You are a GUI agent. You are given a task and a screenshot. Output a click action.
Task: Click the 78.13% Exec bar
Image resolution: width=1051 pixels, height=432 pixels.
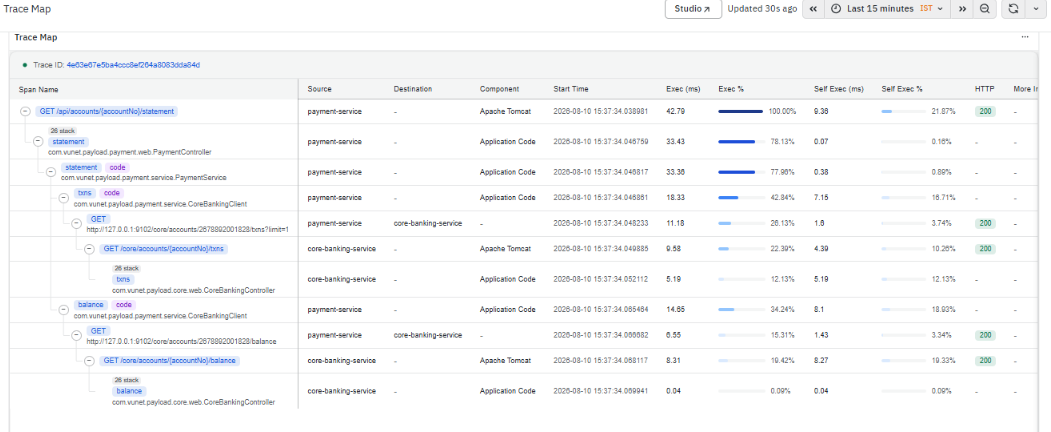pyautogui.click(x=741, y=142)
